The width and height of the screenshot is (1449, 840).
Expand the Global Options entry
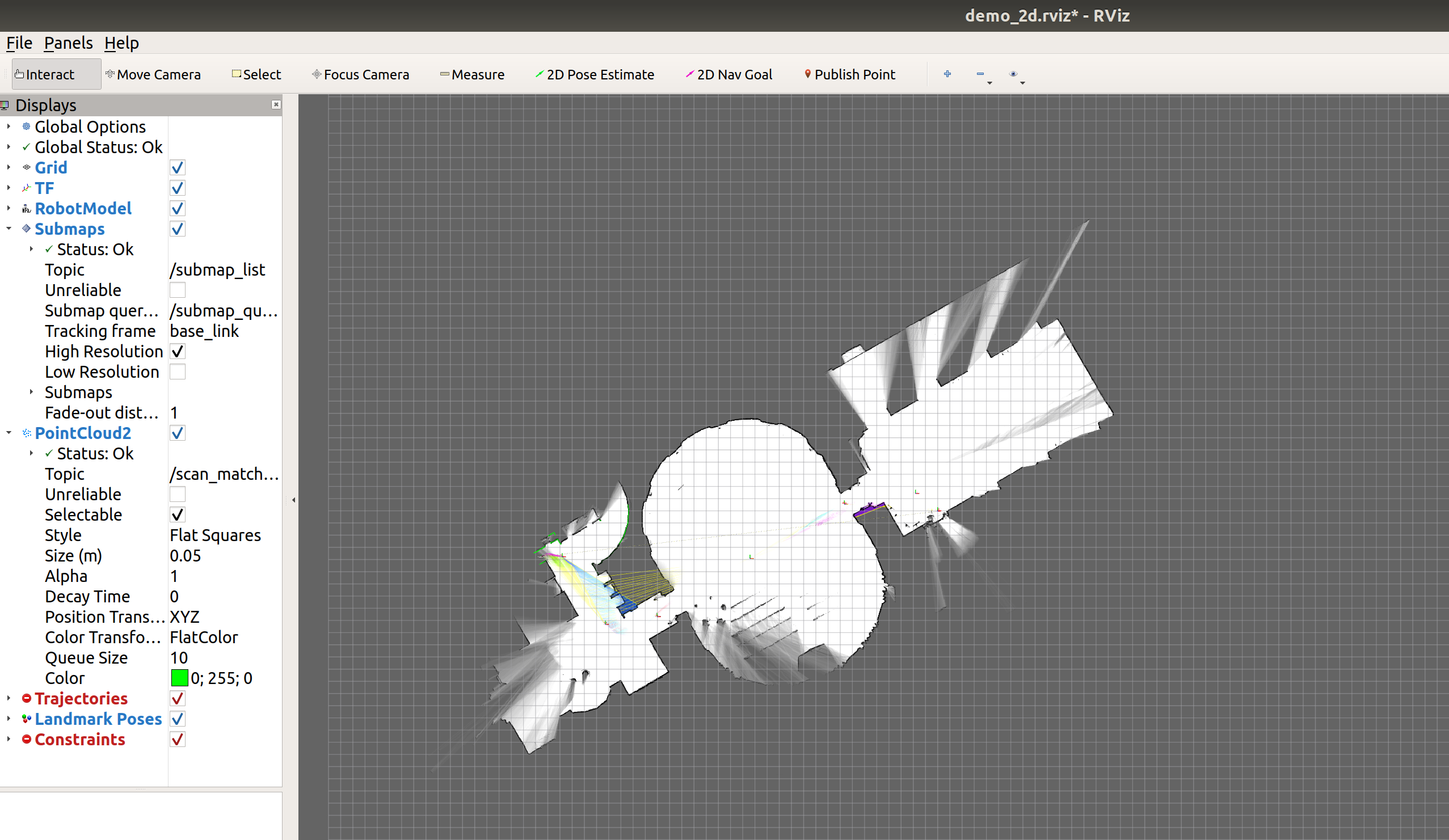tap(9, 126)
